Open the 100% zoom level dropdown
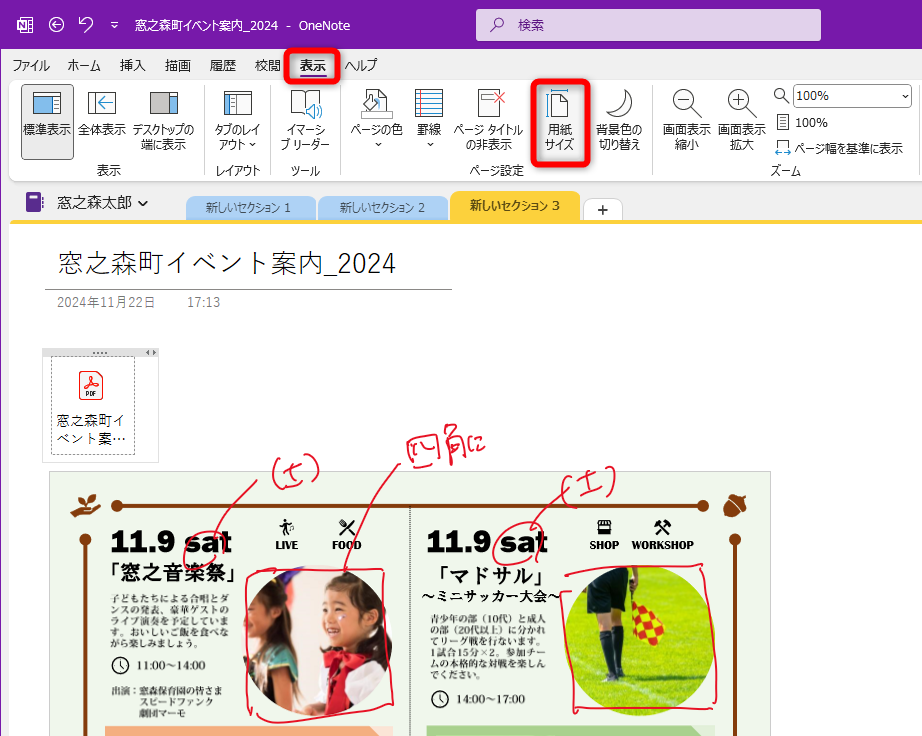Viewport: 922px width, 736px height. pos(851,95)
